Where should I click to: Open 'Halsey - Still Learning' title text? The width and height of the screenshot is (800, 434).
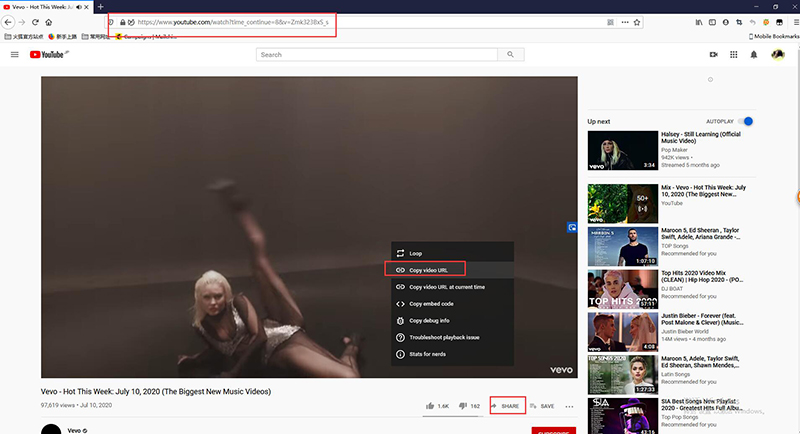pos(701,137)
